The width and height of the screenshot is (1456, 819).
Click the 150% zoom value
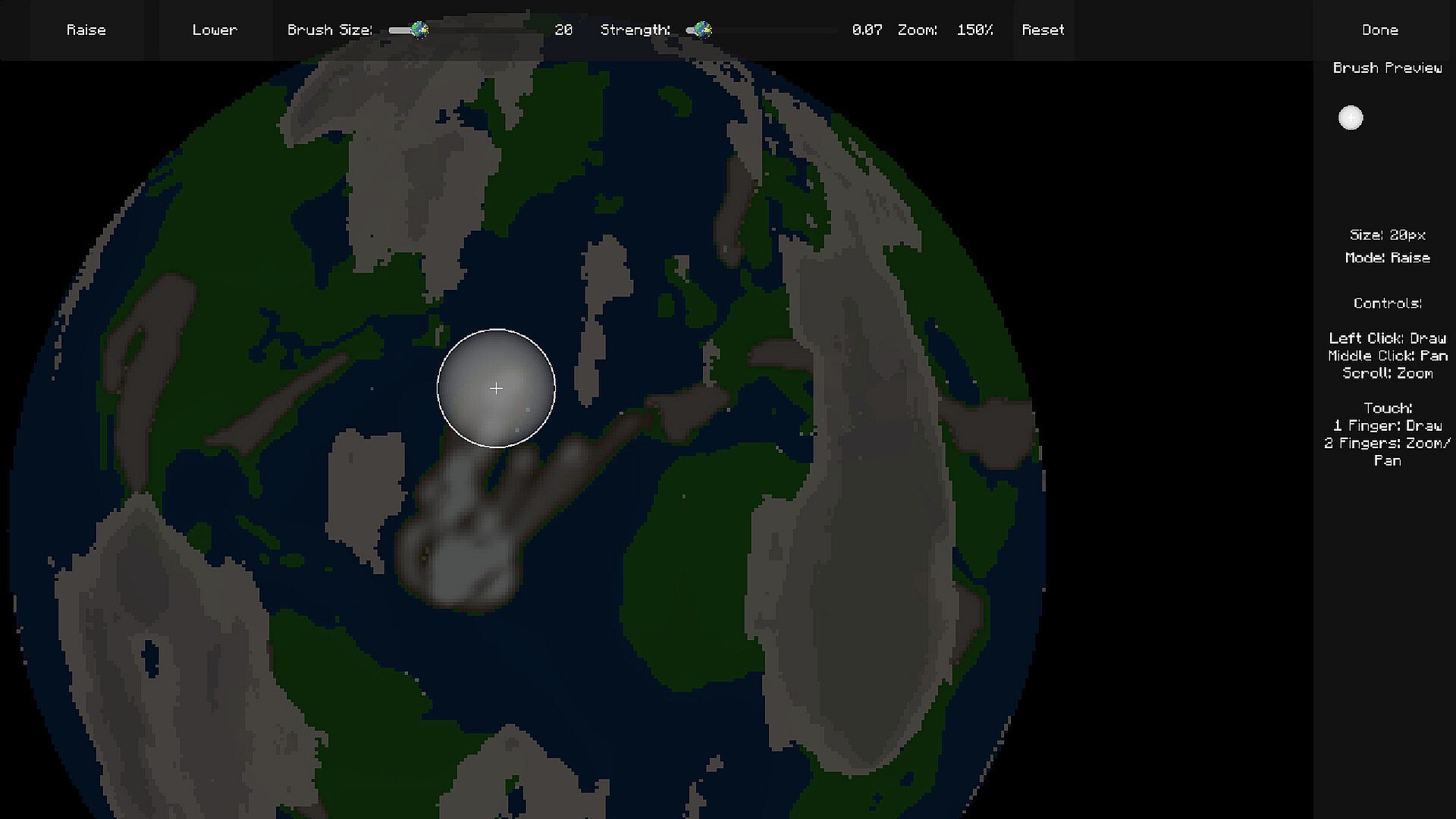click(974, 30)
